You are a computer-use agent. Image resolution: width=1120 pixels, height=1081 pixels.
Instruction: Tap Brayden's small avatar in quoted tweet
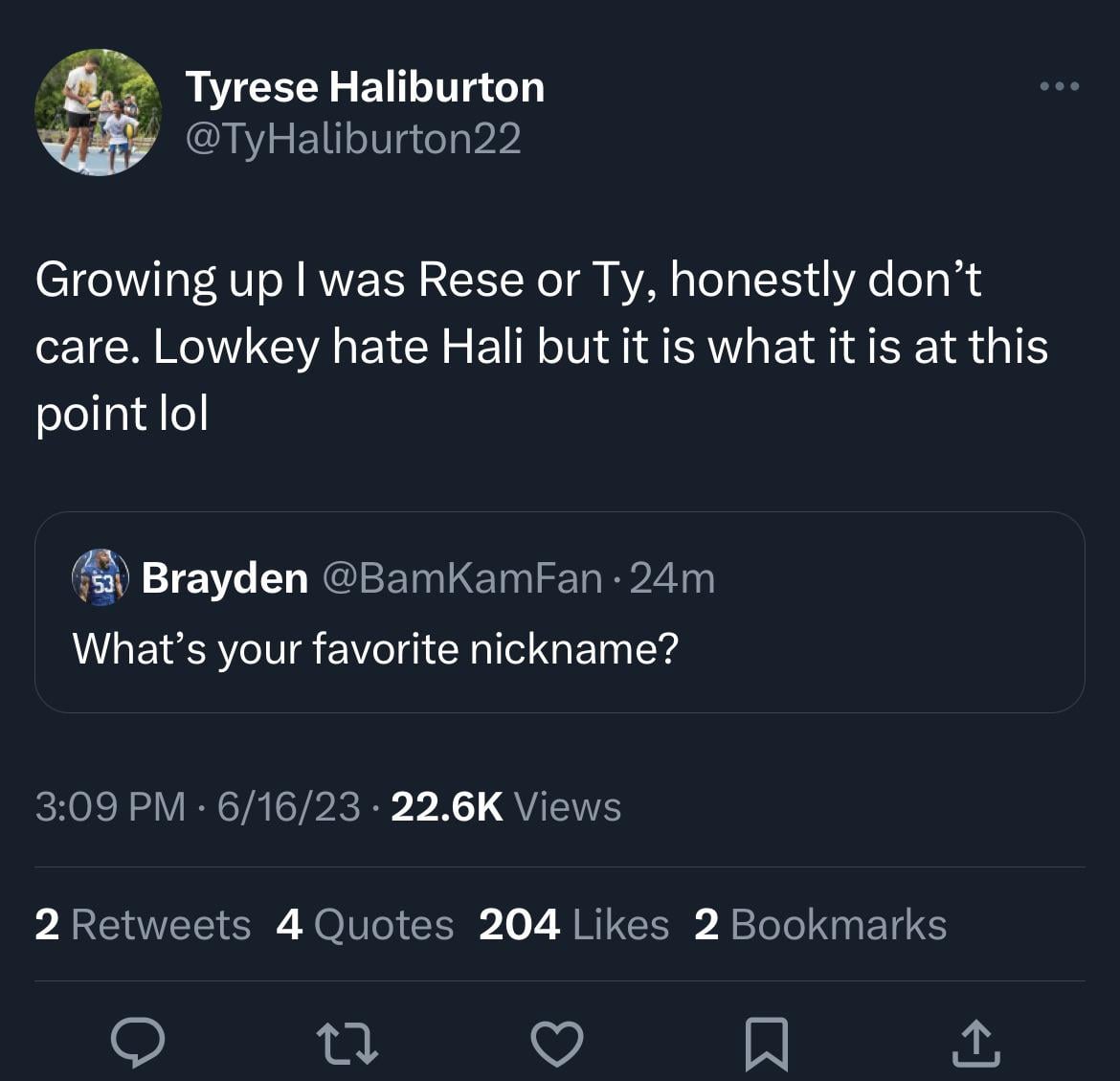point(101,577)
